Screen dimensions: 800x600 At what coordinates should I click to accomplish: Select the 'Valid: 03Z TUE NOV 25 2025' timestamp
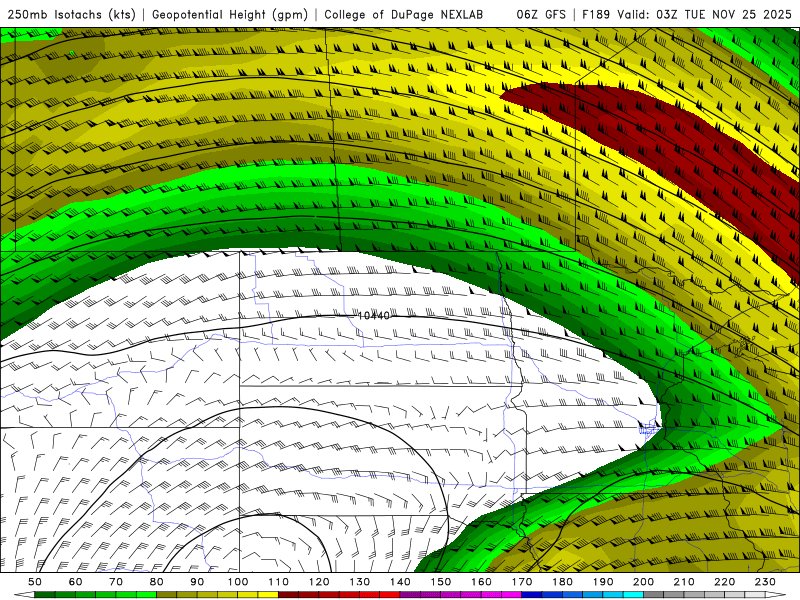[x=705, y=14]
